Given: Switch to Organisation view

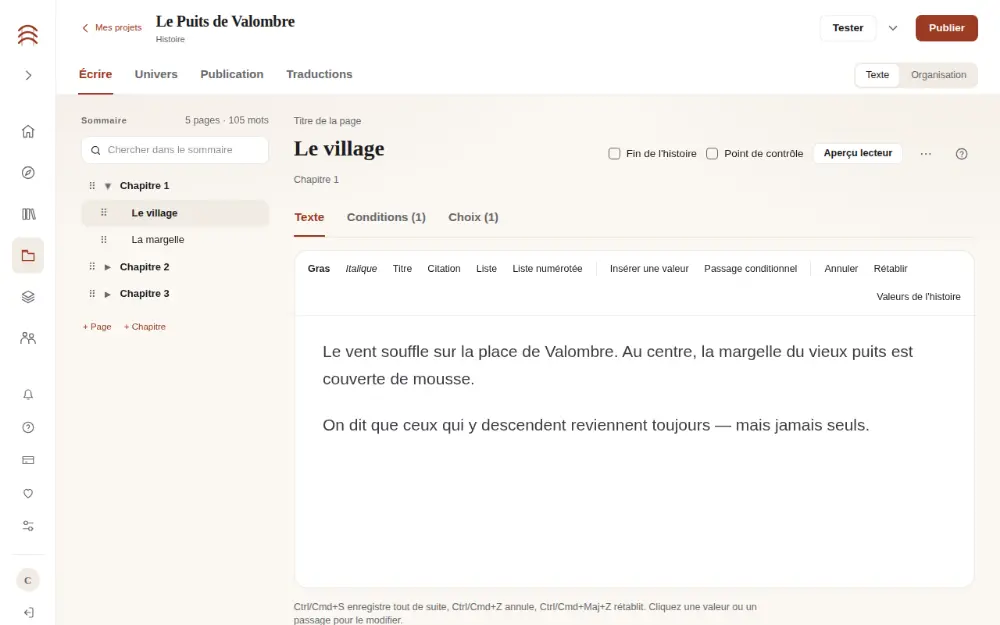Looking at the screenshot, I should tap(938, 75).
